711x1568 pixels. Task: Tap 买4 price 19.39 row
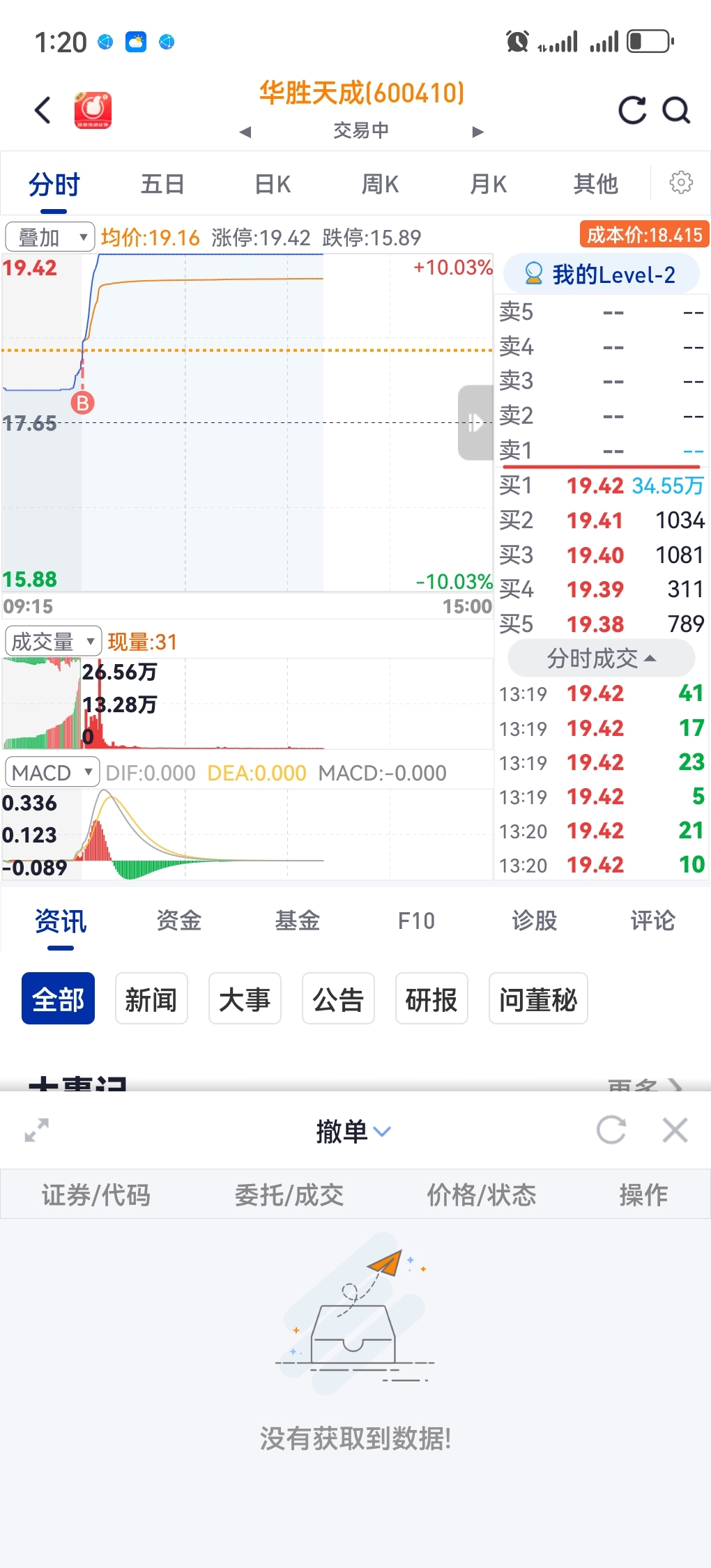(x=602, y=589)
